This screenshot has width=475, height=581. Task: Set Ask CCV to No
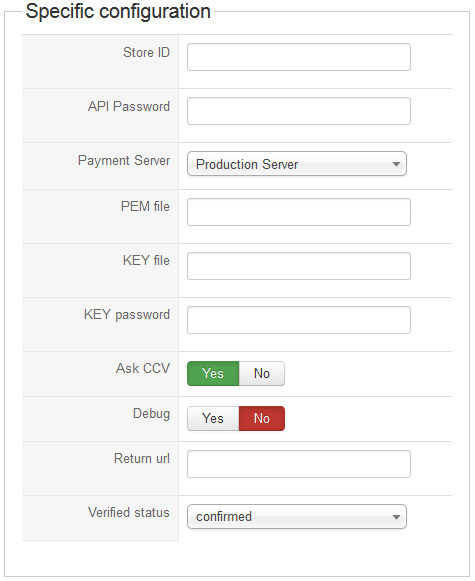pyautogui.click(x=262, y=374)
